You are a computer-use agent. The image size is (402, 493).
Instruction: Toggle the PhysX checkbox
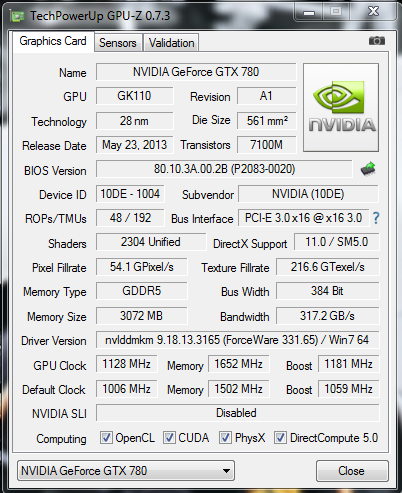point(225,437)
